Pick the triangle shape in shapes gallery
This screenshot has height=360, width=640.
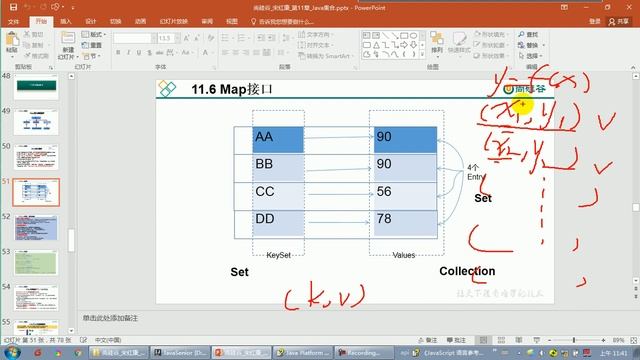376,45
